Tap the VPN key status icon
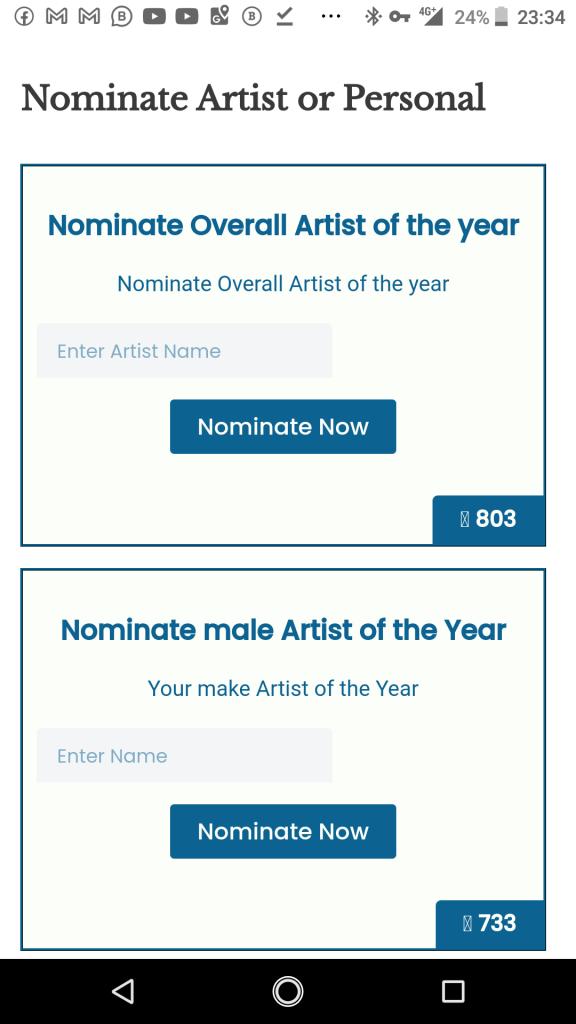The width and height of the screenshot is (576, 1024). point(400,16)
